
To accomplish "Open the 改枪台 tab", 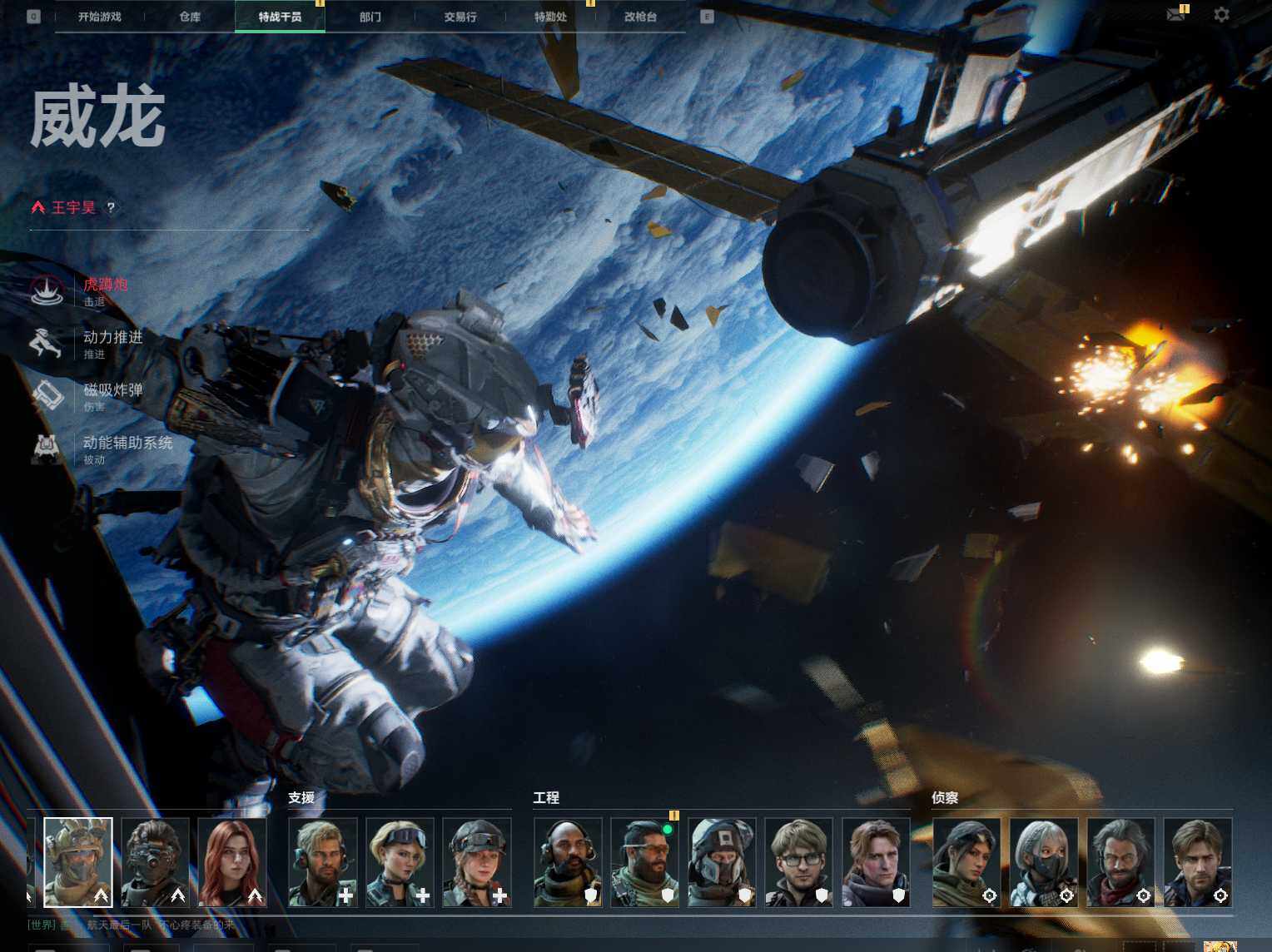I will pos(641,17).
